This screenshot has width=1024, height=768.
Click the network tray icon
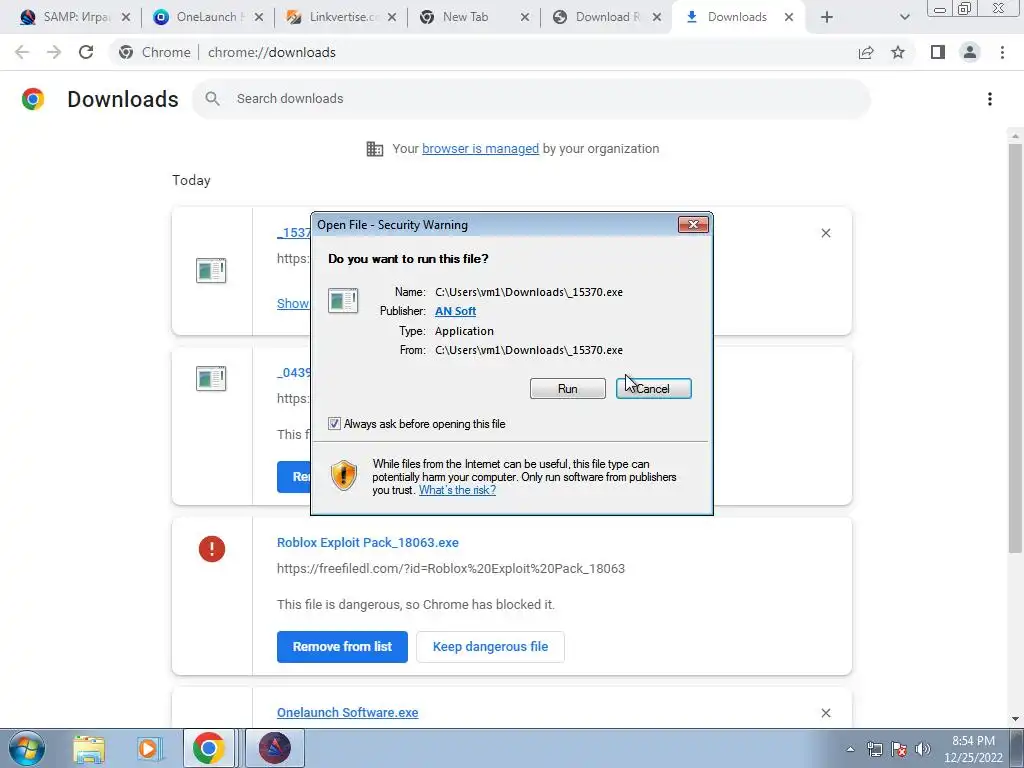874,749
